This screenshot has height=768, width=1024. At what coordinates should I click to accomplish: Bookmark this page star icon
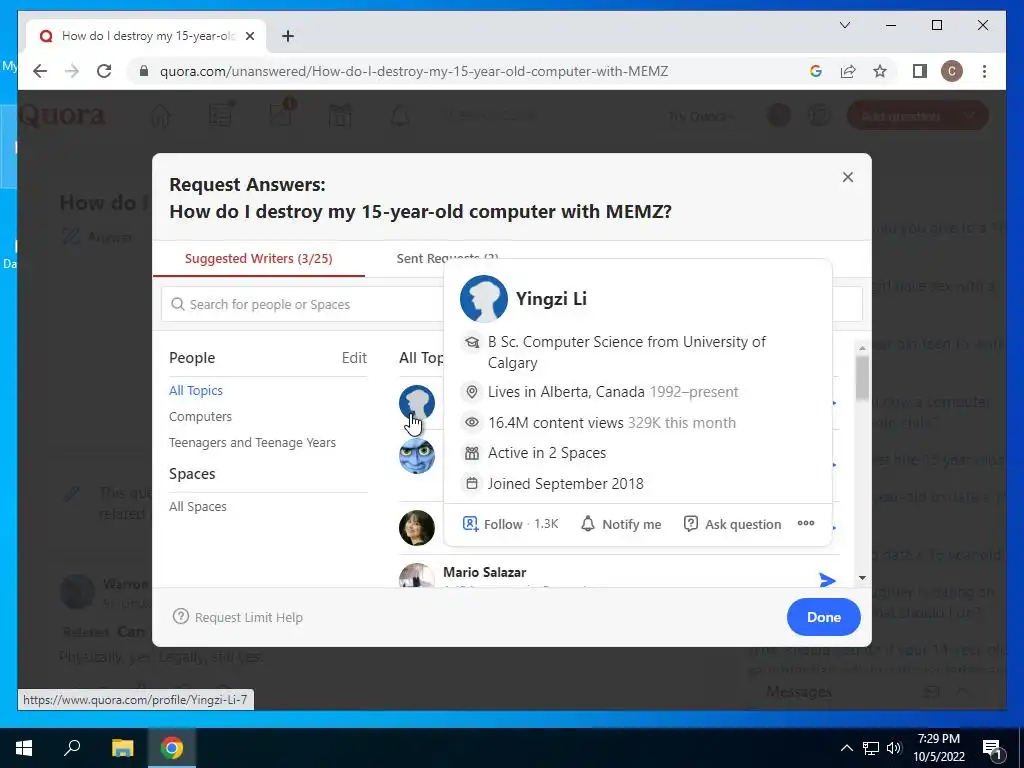point(880,71)
